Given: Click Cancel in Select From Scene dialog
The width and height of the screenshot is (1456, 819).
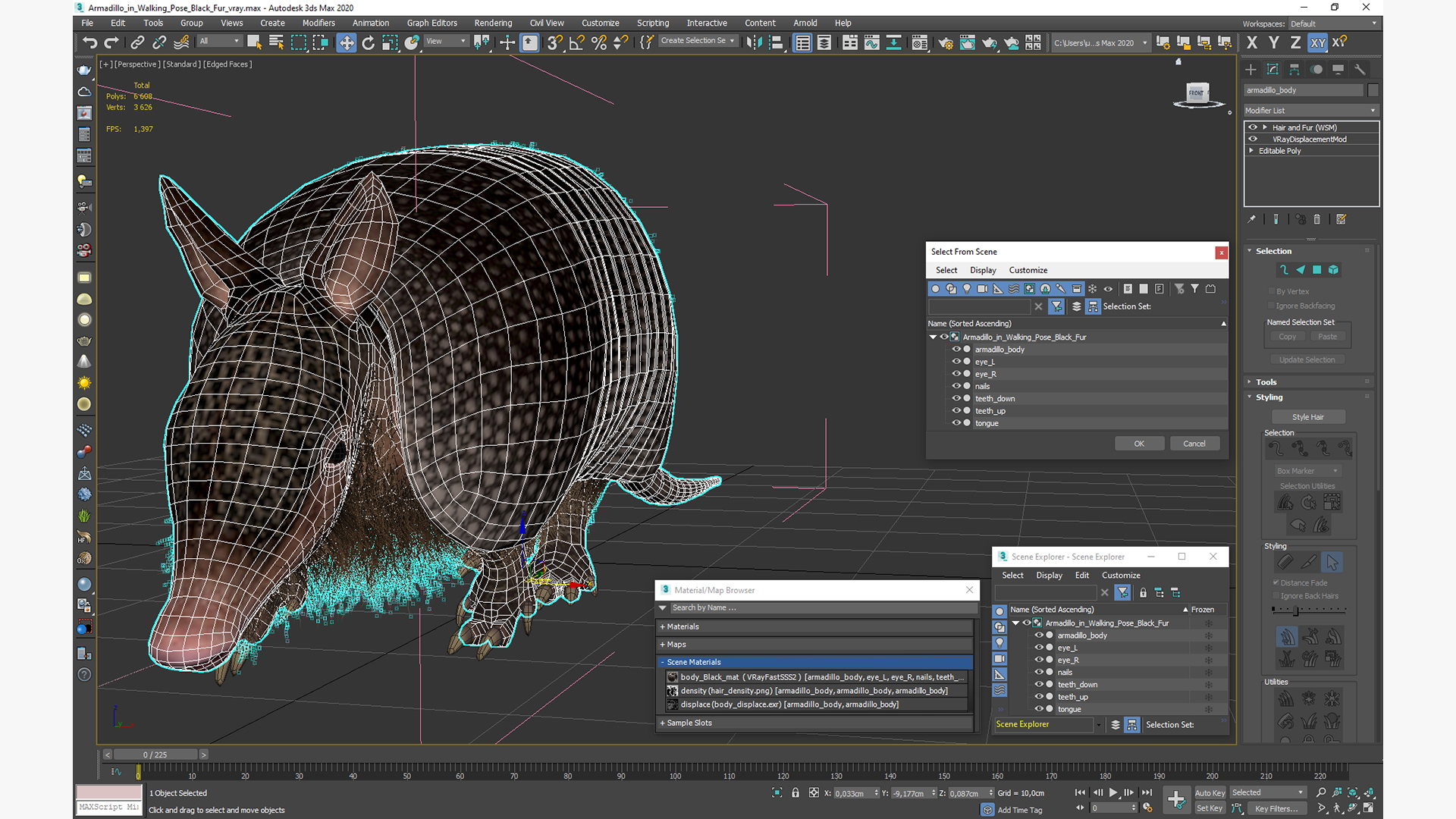Looking at the screenshot, I should (x=1194, y=444).
